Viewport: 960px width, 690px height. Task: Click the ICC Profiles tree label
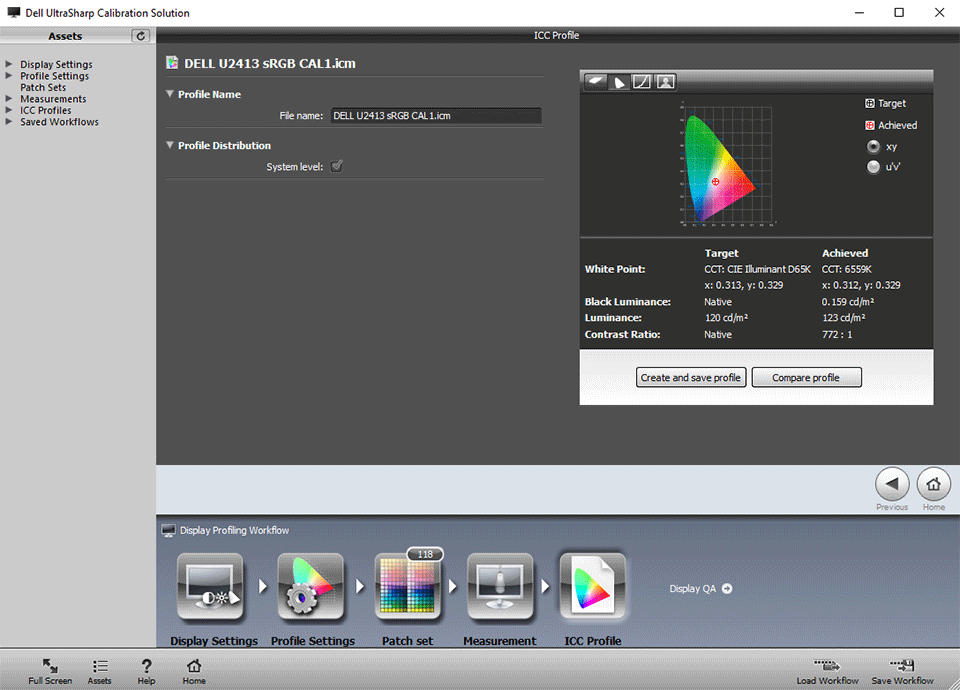point(46,110)
